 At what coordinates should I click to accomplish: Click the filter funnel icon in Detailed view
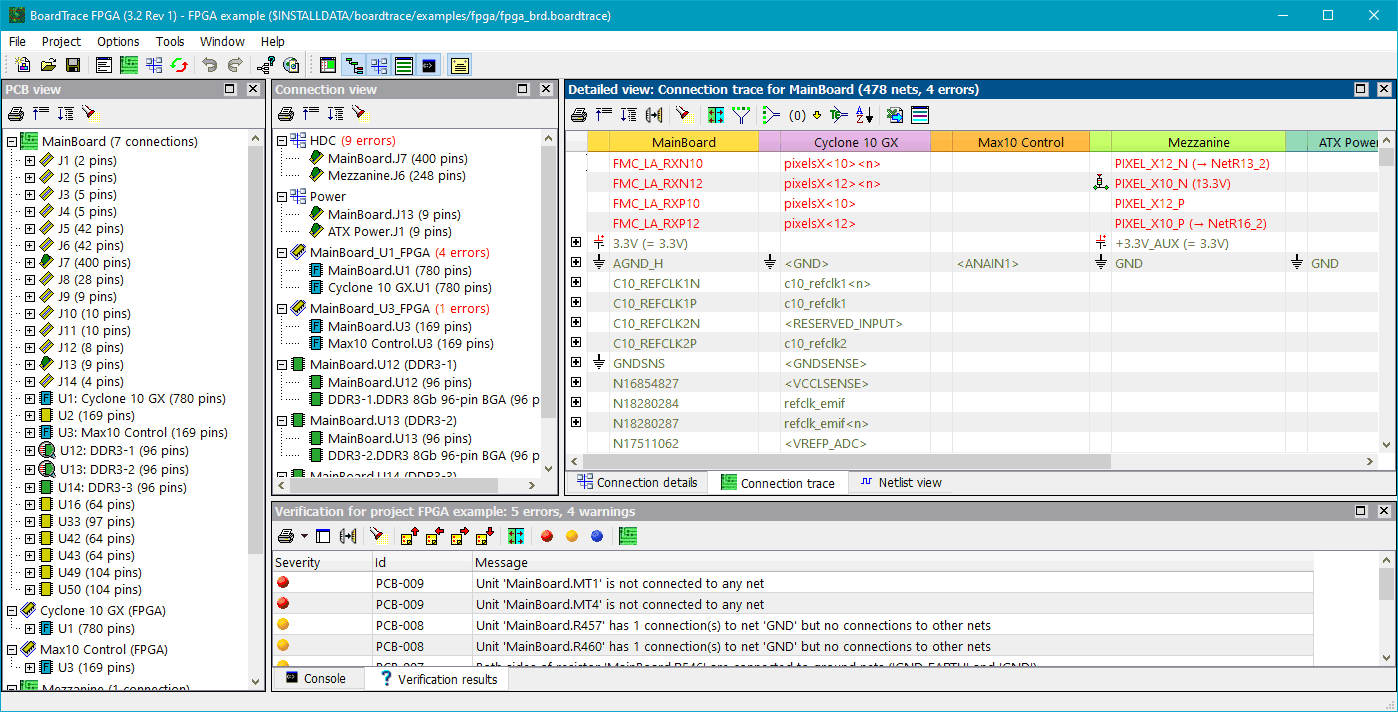pos(741,115)
